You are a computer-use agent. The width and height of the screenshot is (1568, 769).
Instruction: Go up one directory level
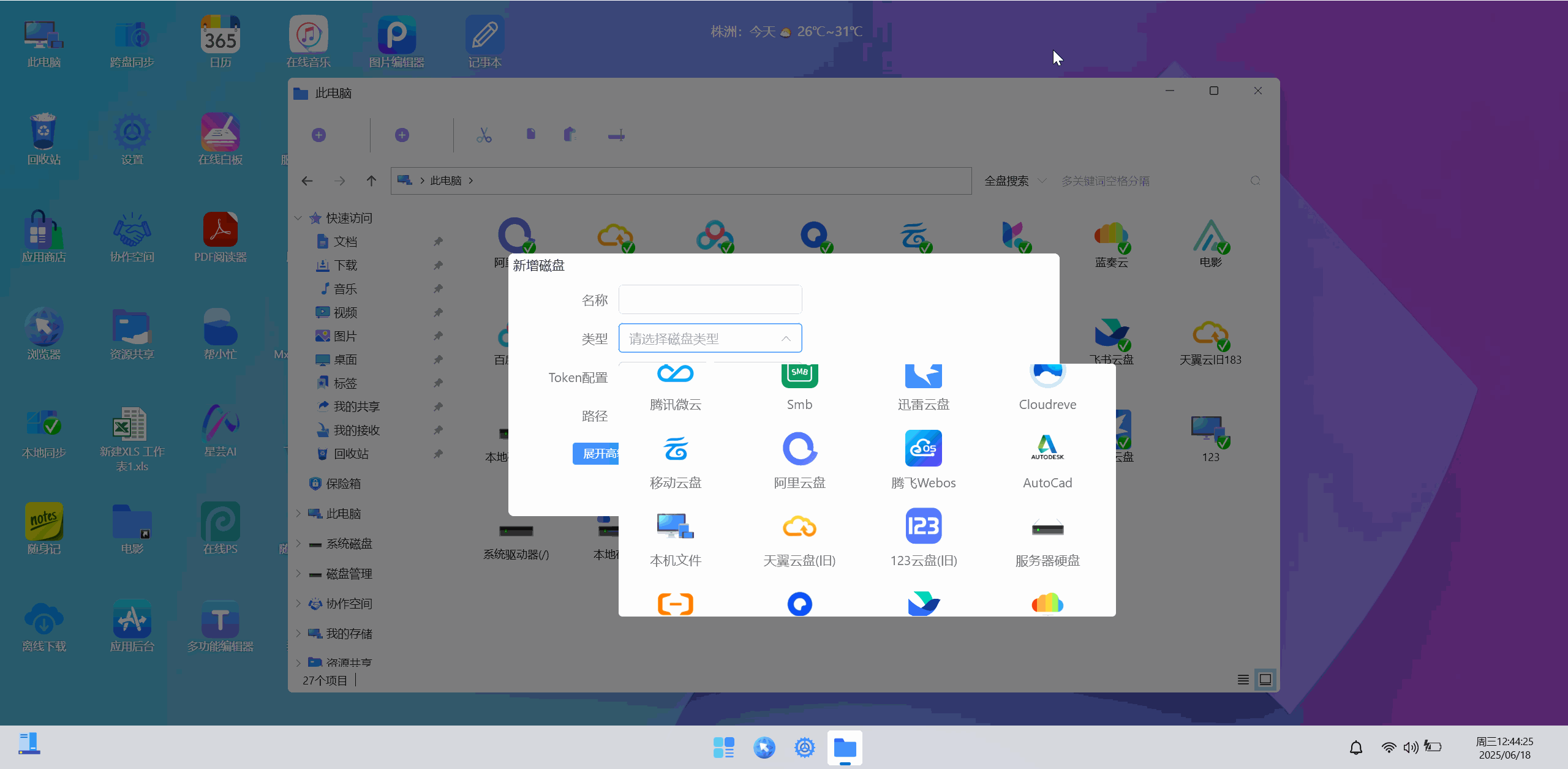click(371, 181)
